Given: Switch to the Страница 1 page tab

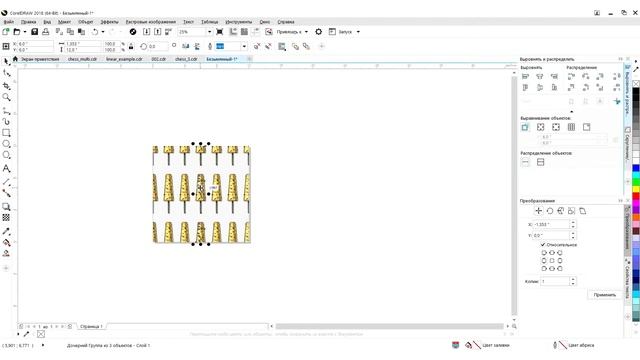Looking at the screenshot, I should point(91,327).
